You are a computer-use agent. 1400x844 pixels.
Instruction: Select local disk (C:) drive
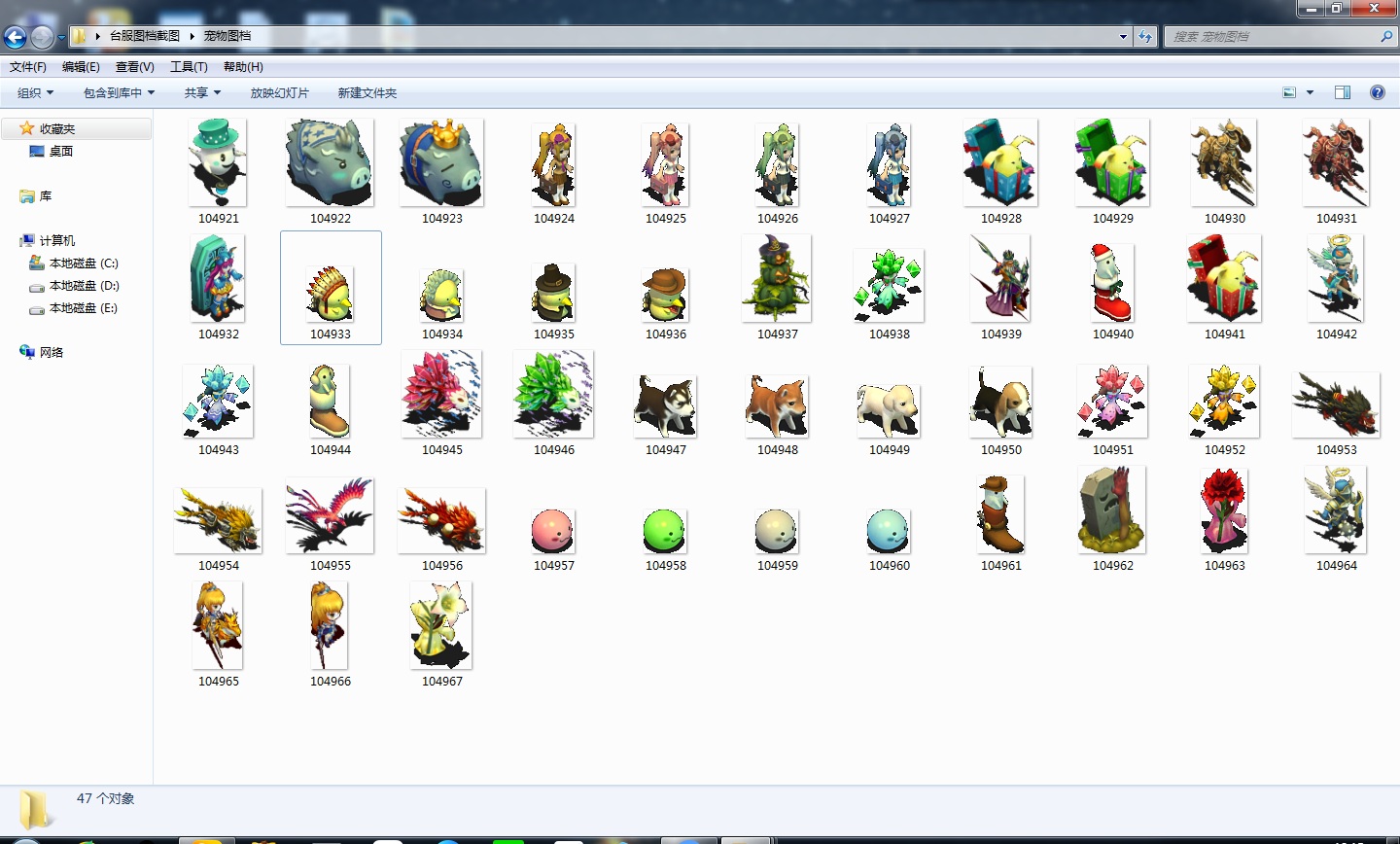(x=83, y=264)
